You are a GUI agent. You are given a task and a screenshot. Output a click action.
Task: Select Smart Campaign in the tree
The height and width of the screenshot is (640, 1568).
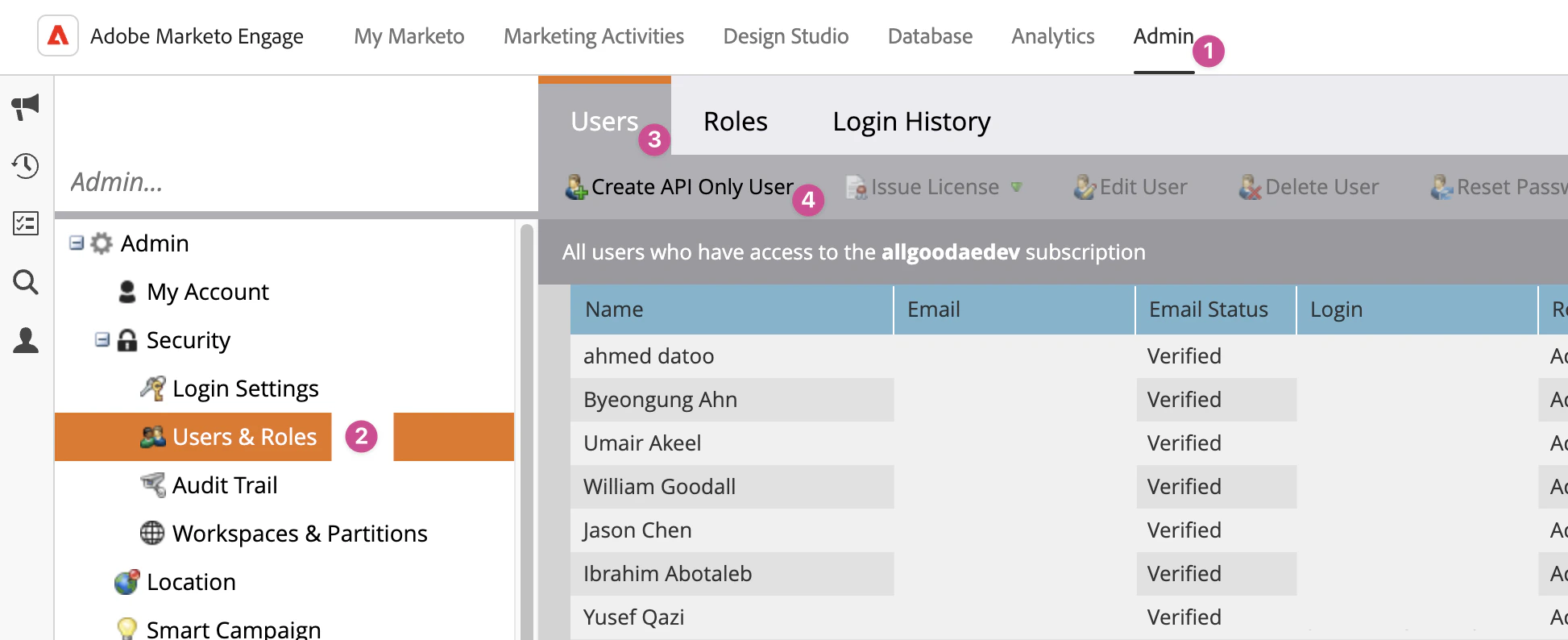coord(234,629)
